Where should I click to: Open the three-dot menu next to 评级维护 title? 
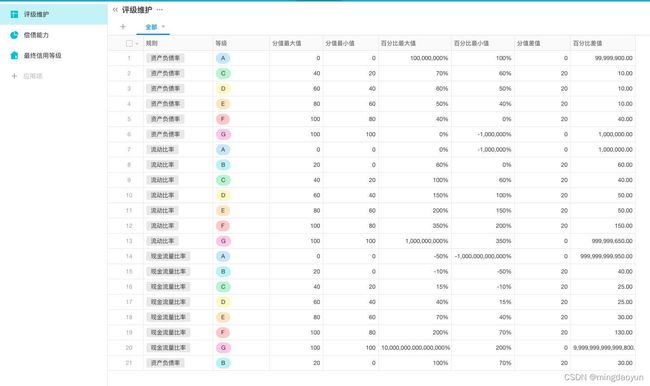[160, 10]
